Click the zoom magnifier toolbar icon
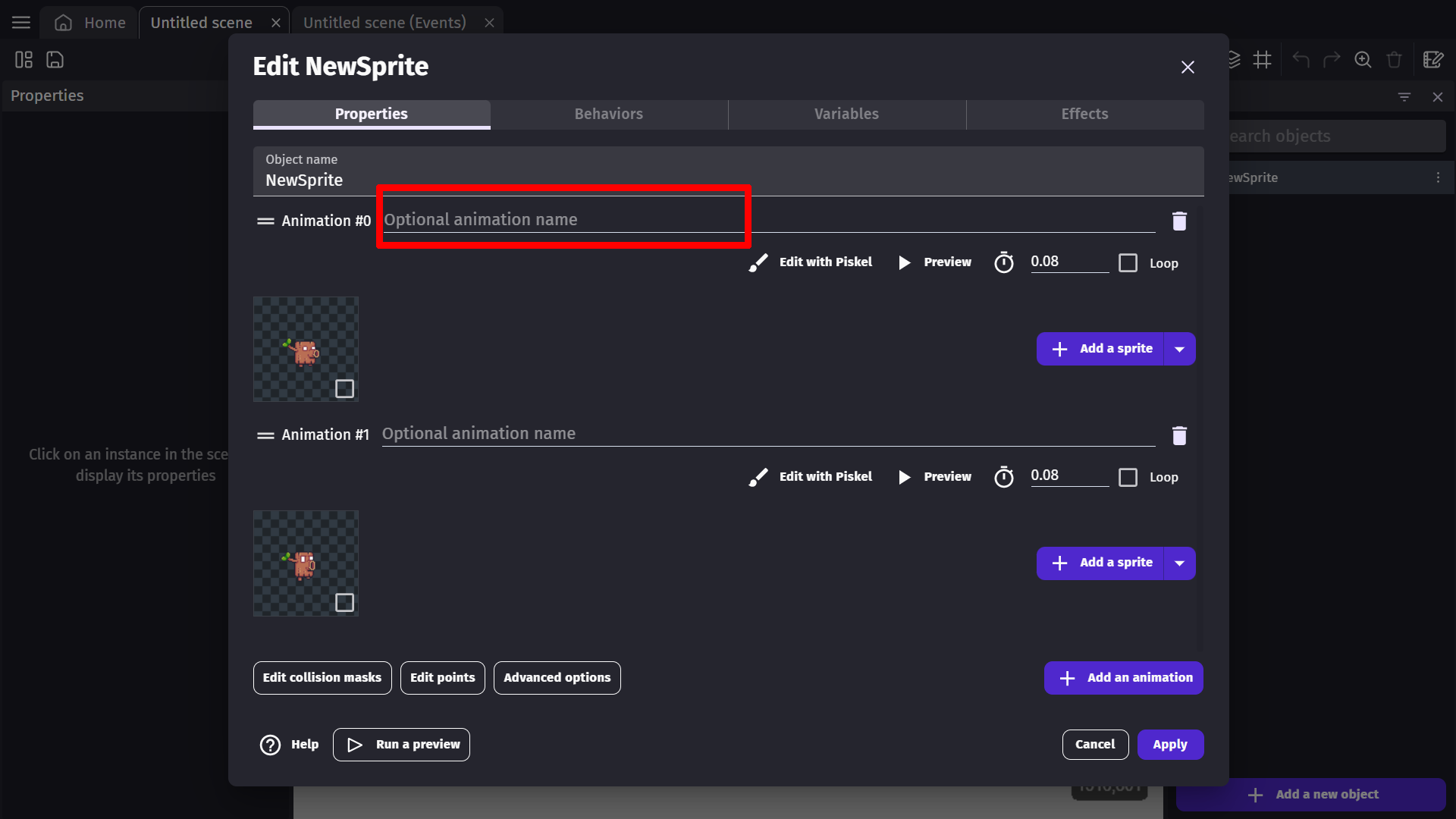The width and height of the screenshot is (1456, 819). coord(1363,59)
